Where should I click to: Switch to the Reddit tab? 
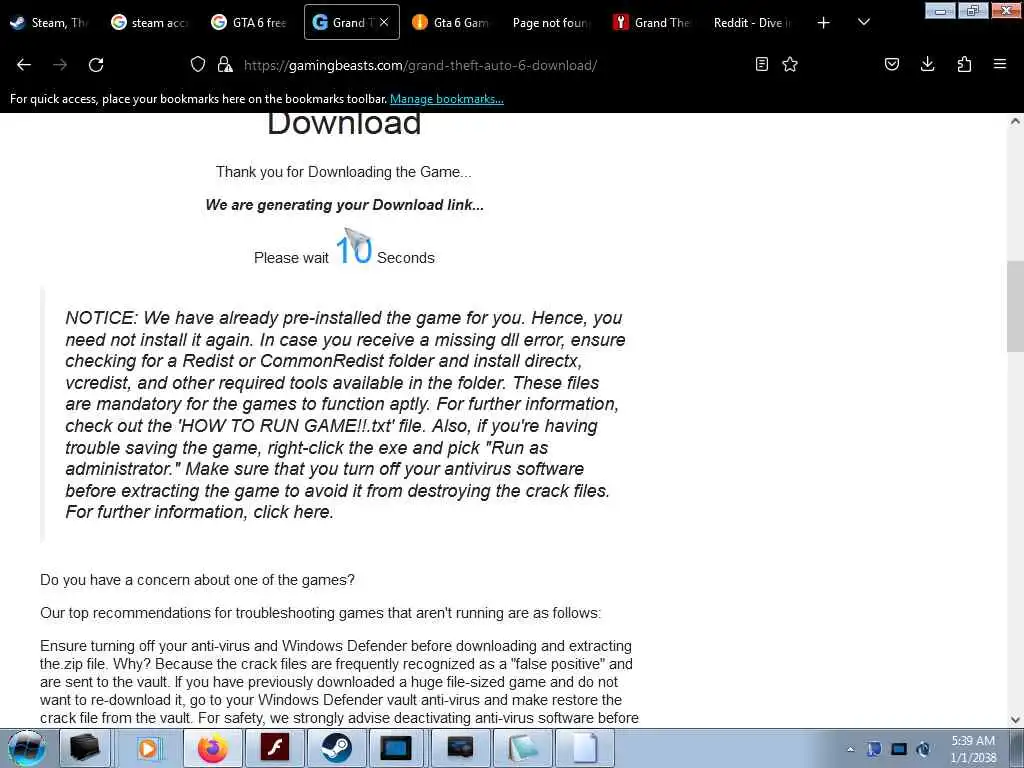click(751, 22)
